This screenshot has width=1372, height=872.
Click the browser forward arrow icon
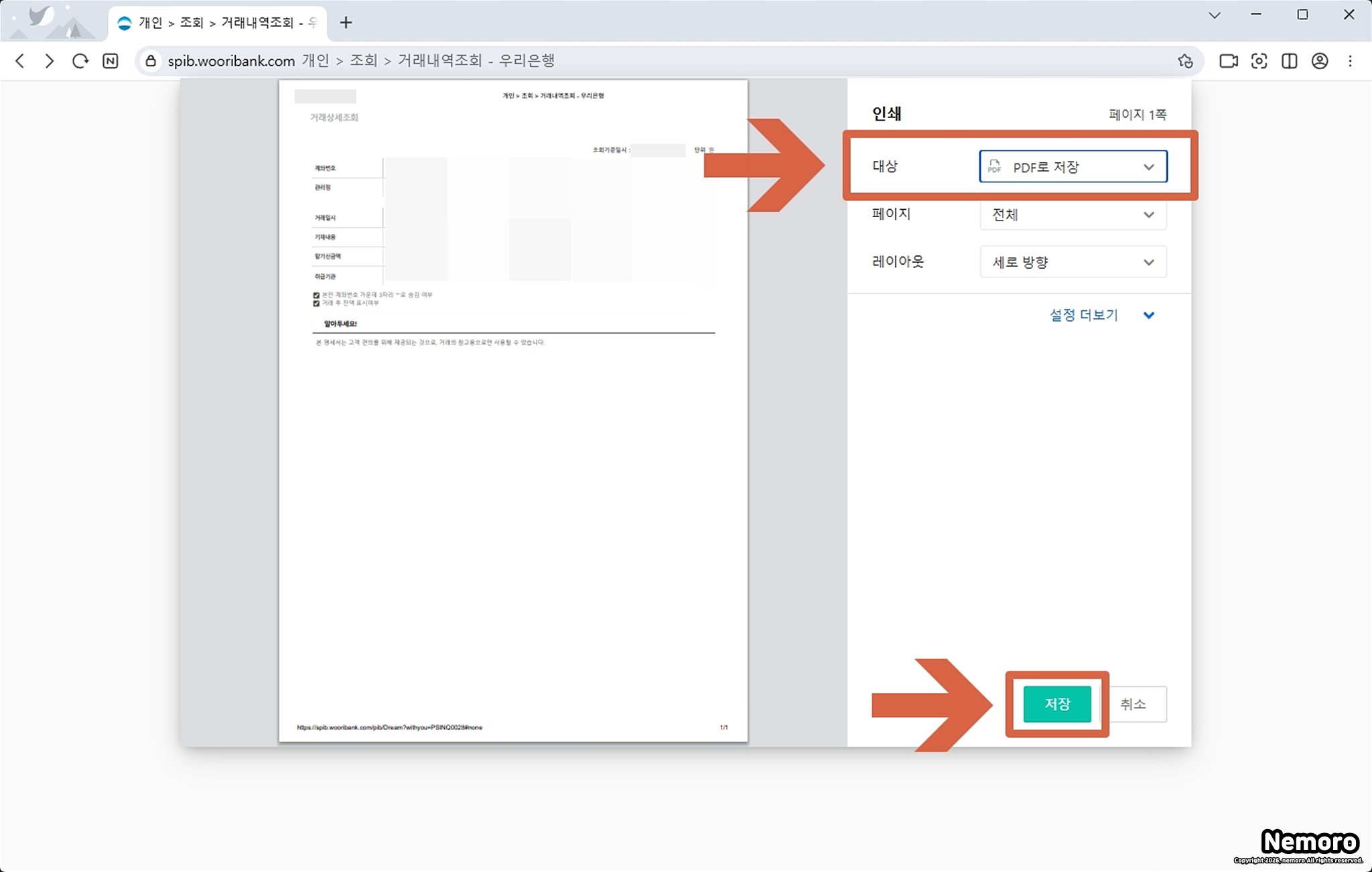point(49,61)
